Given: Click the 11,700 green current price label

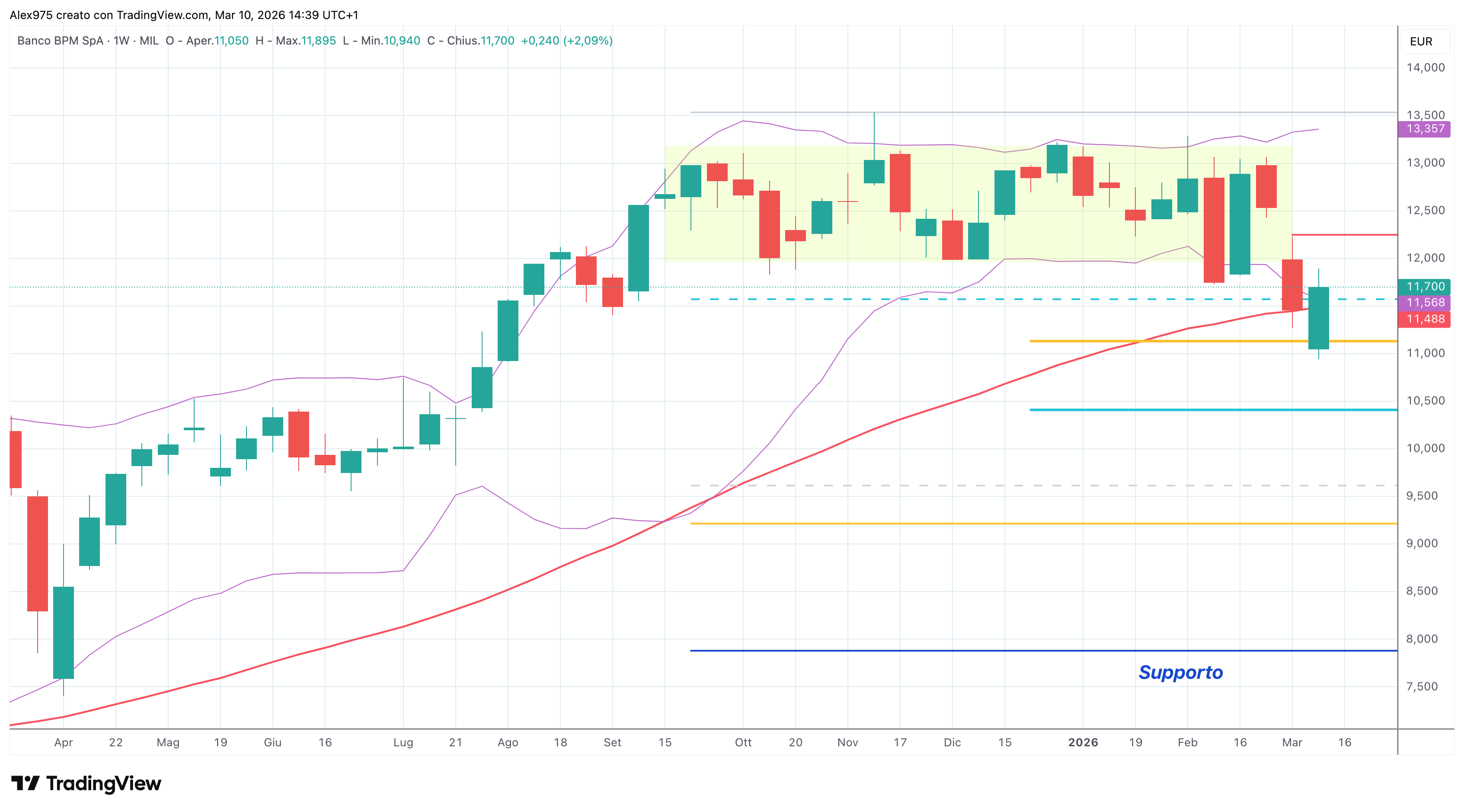Looking at the screenshot, I should pos(1425,286).
